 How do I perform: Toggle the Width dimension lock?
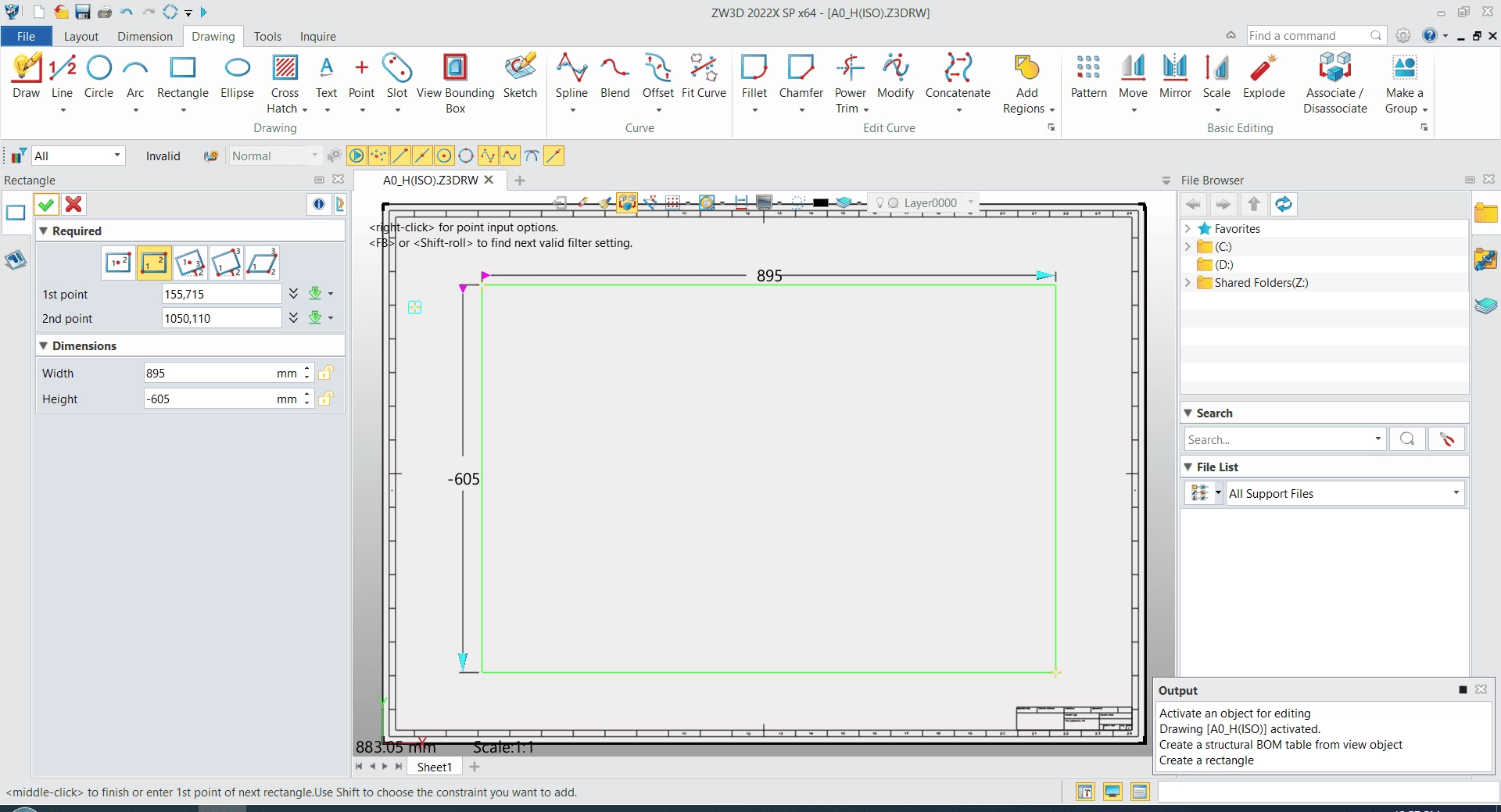(x=326, y=373)
